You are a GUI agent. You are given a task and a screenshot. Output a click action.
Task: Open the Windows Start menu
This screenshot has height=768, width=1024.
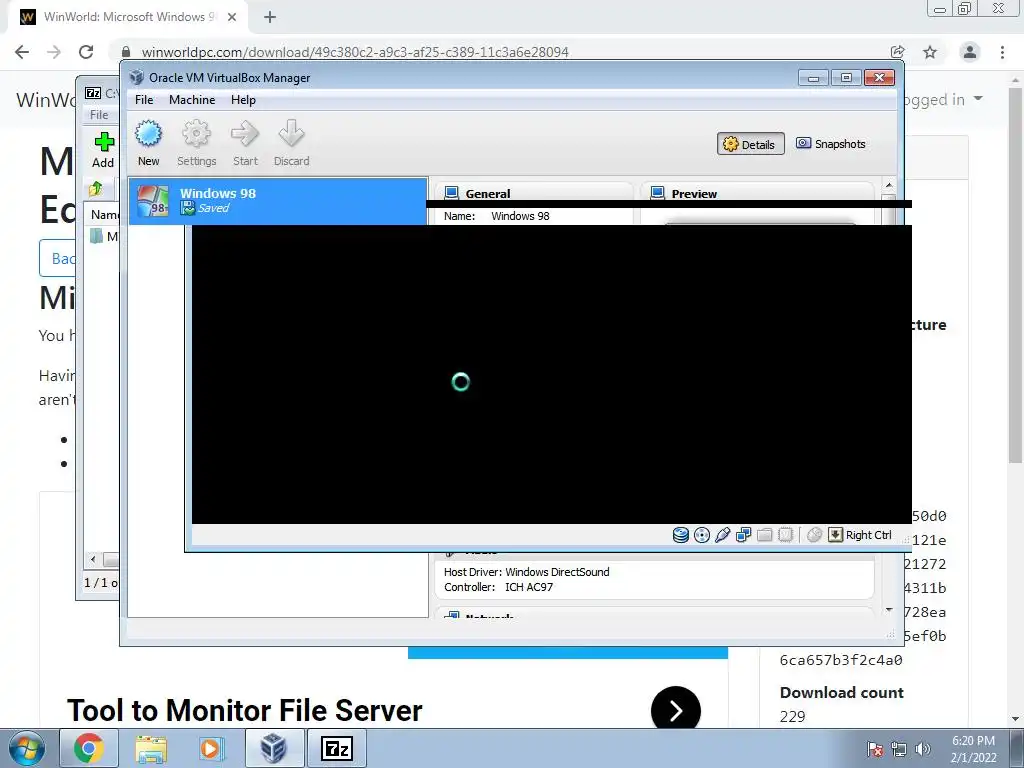(26, 748)
